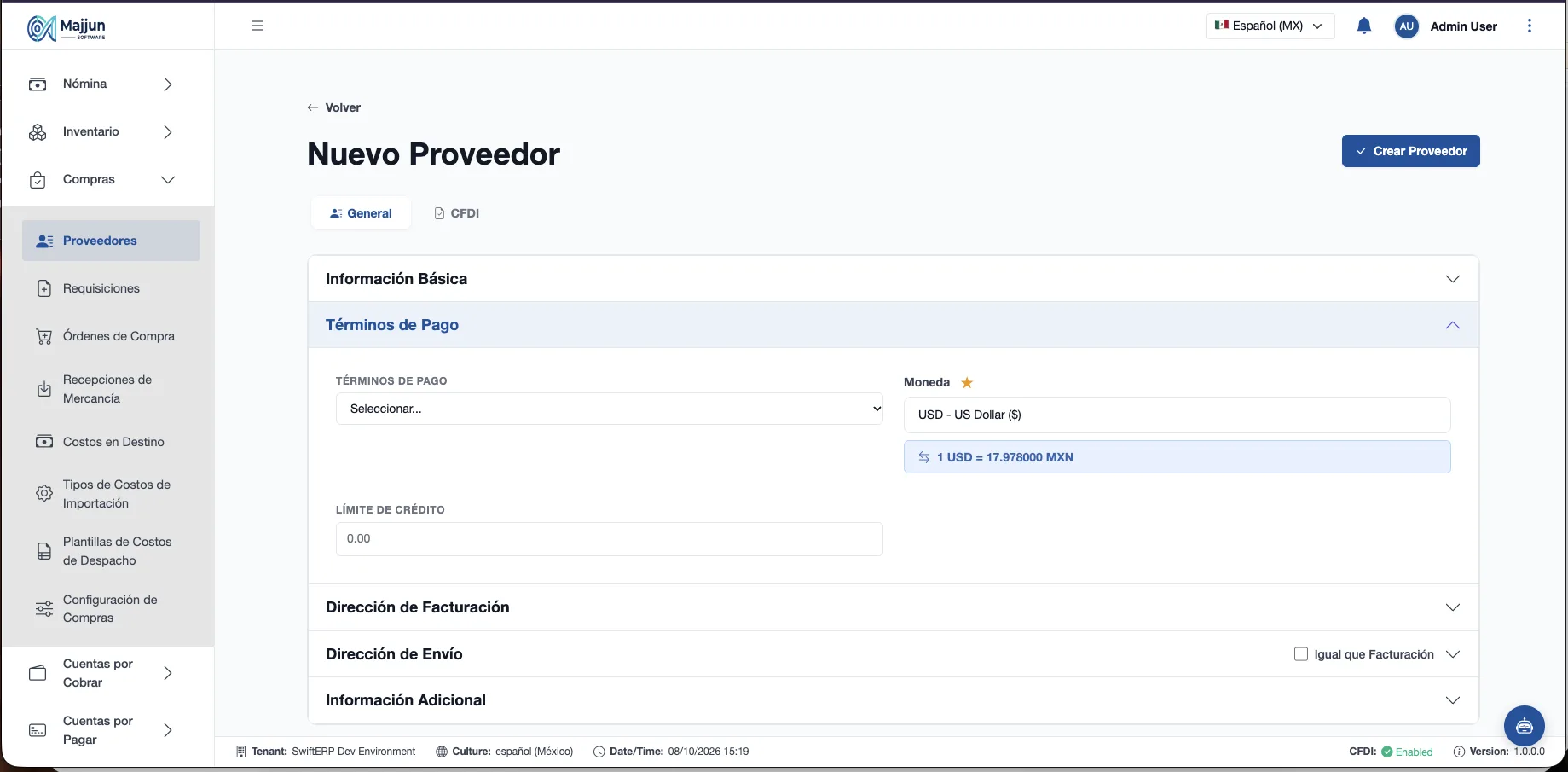Image resolution: width=1568 pixels, height=772 pixels.
Task: Toggle sidebar with hamburger menu icon
Action: pyautogui.click(x=257, y=26)
